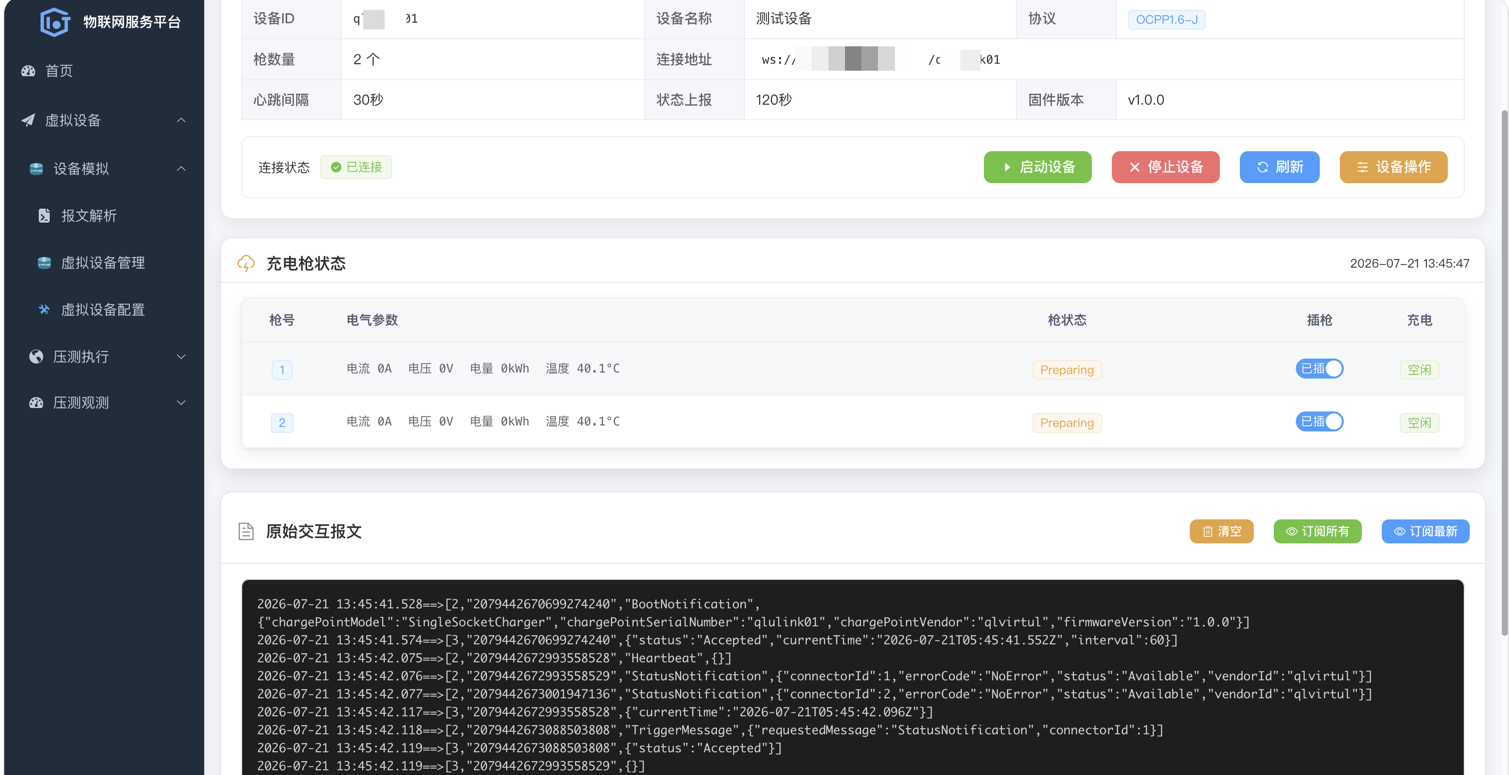Click the 120秒 status report value
1509x775 pixels.
coord(774,100)
